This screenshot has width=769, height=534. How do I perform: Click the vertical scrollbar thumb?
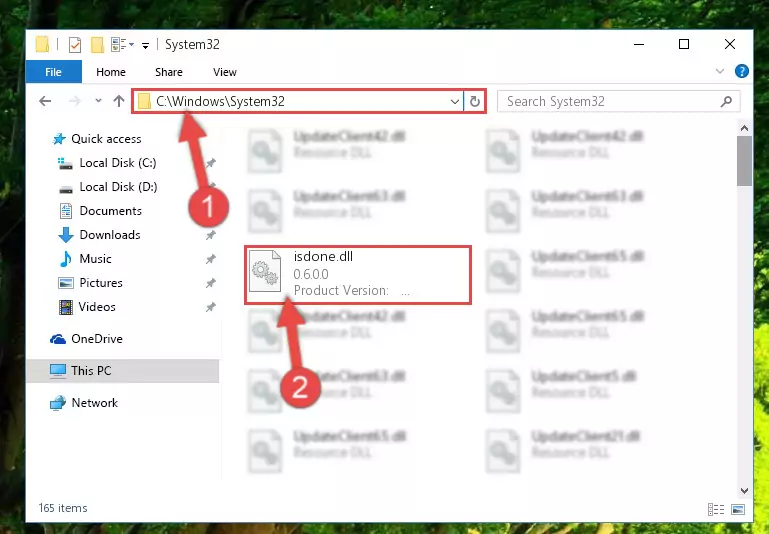click(744, 161)
